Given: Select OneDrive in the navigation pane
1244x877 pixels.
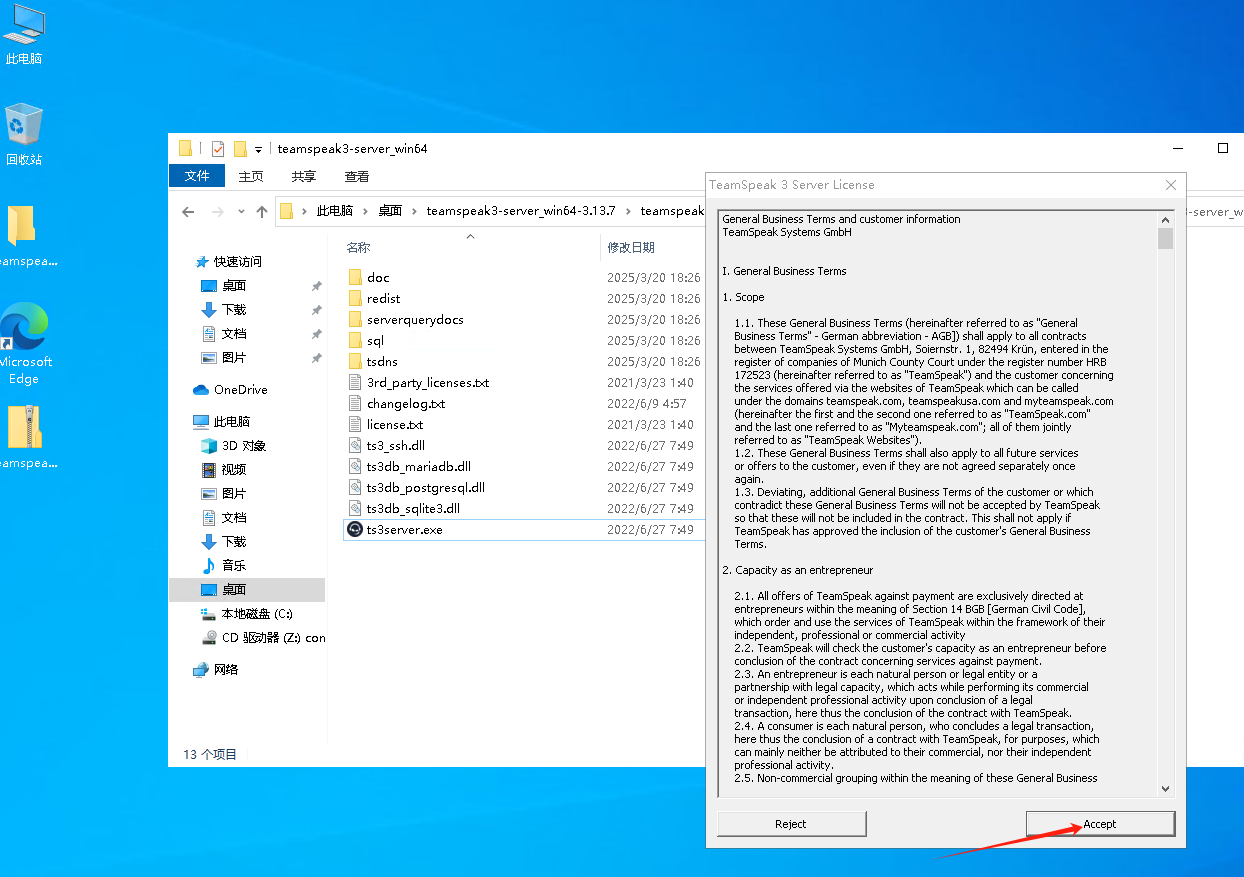Looking at the screenshot, I should point(241,390).
